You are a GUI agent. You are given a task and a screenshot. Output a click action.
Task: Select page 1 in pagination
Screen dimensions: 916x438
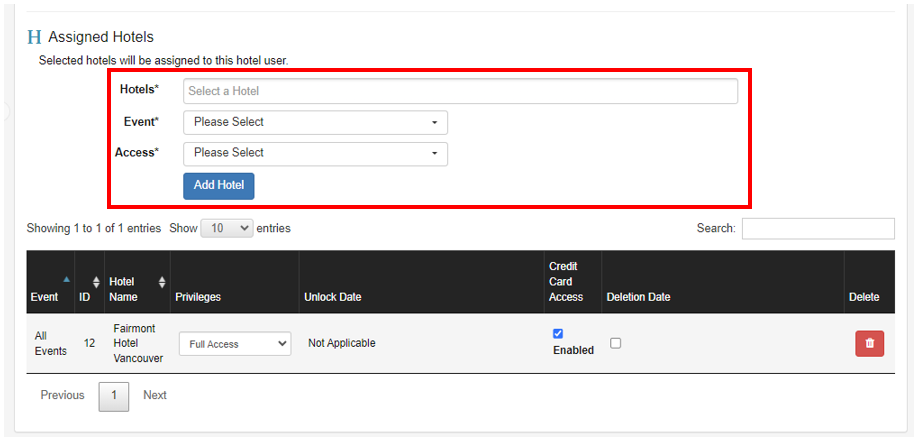click(114, 396)
